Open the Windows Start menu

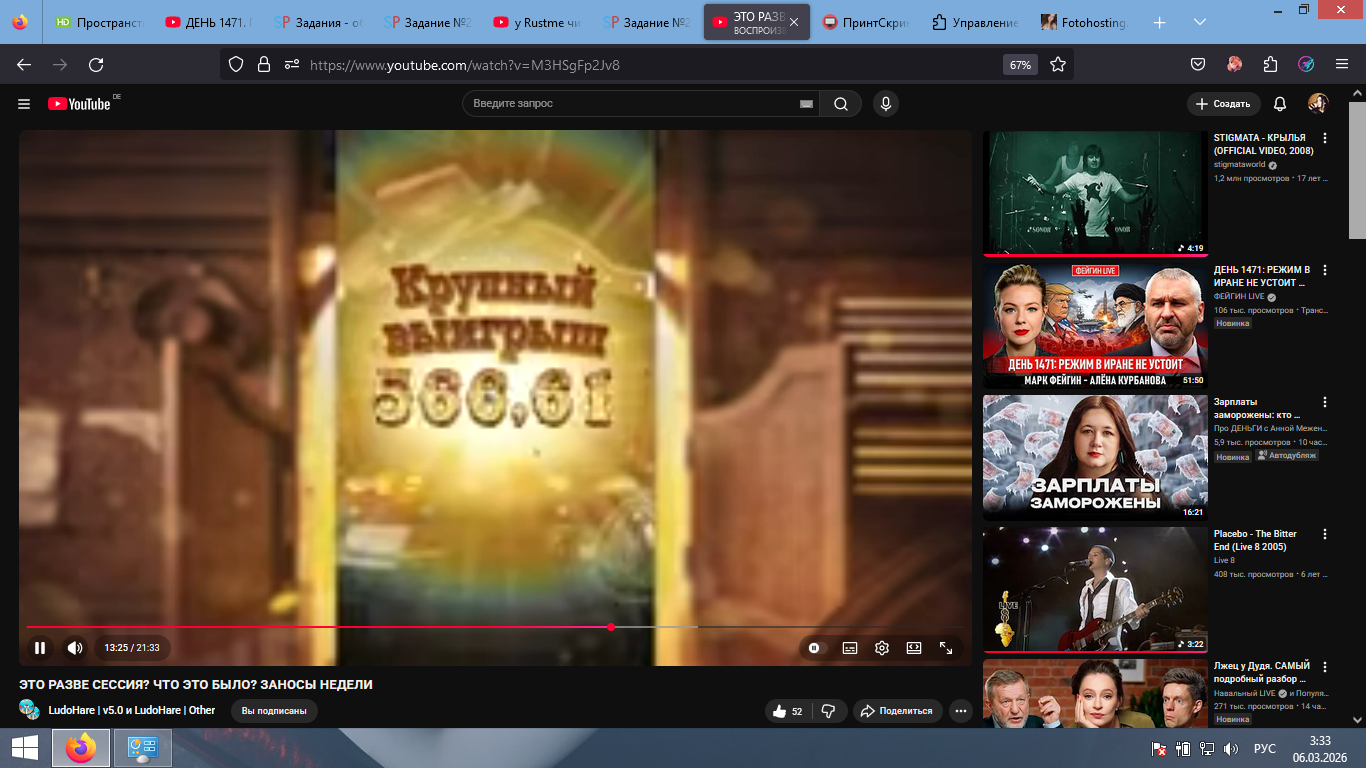pyautogui.click(x=25, y=748)
